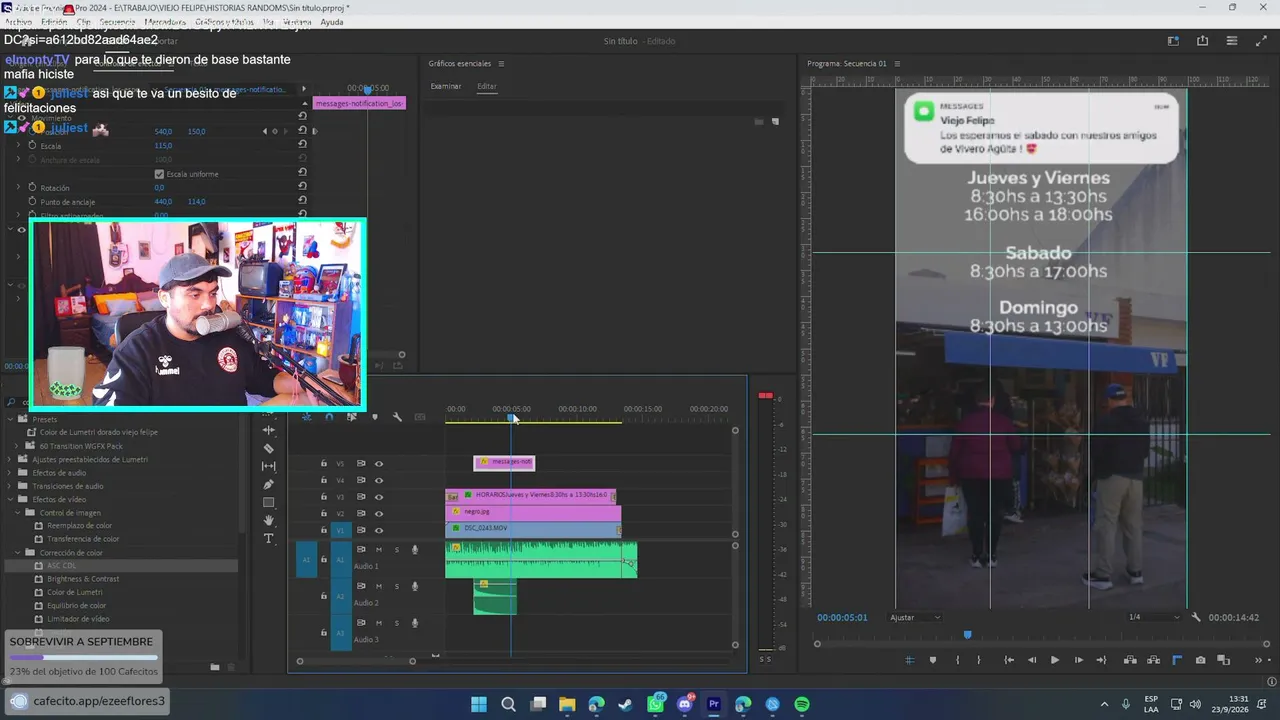The width and height of the screenshot is (1280, 720).
Task: Add a marker in Program monitor
Action: [933, 660]
